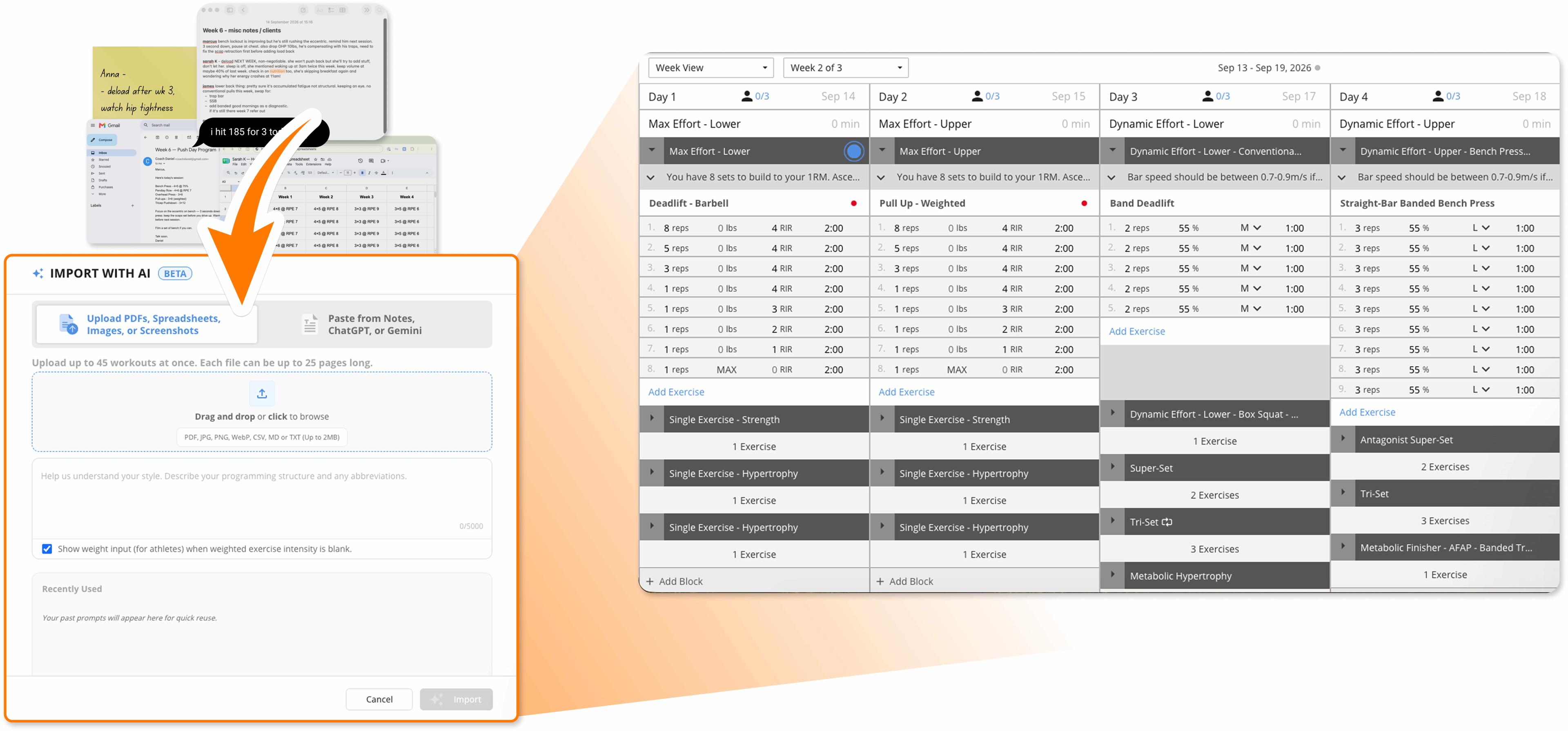Screen dimensions: 1568x731
Task: Click Add Block in Day 2 column
Action: (904, 581)
